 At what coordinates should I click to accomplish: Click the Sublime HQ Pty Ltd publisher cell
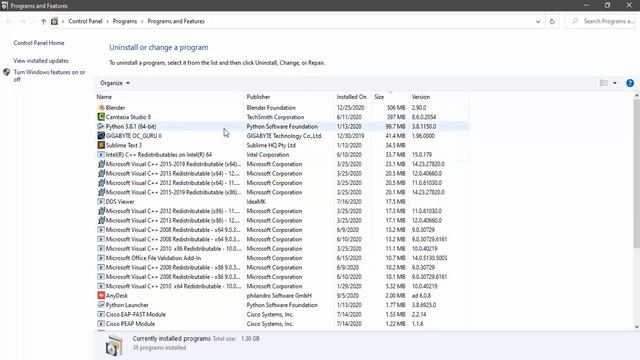pyautogui.click(x=271, y=145)
